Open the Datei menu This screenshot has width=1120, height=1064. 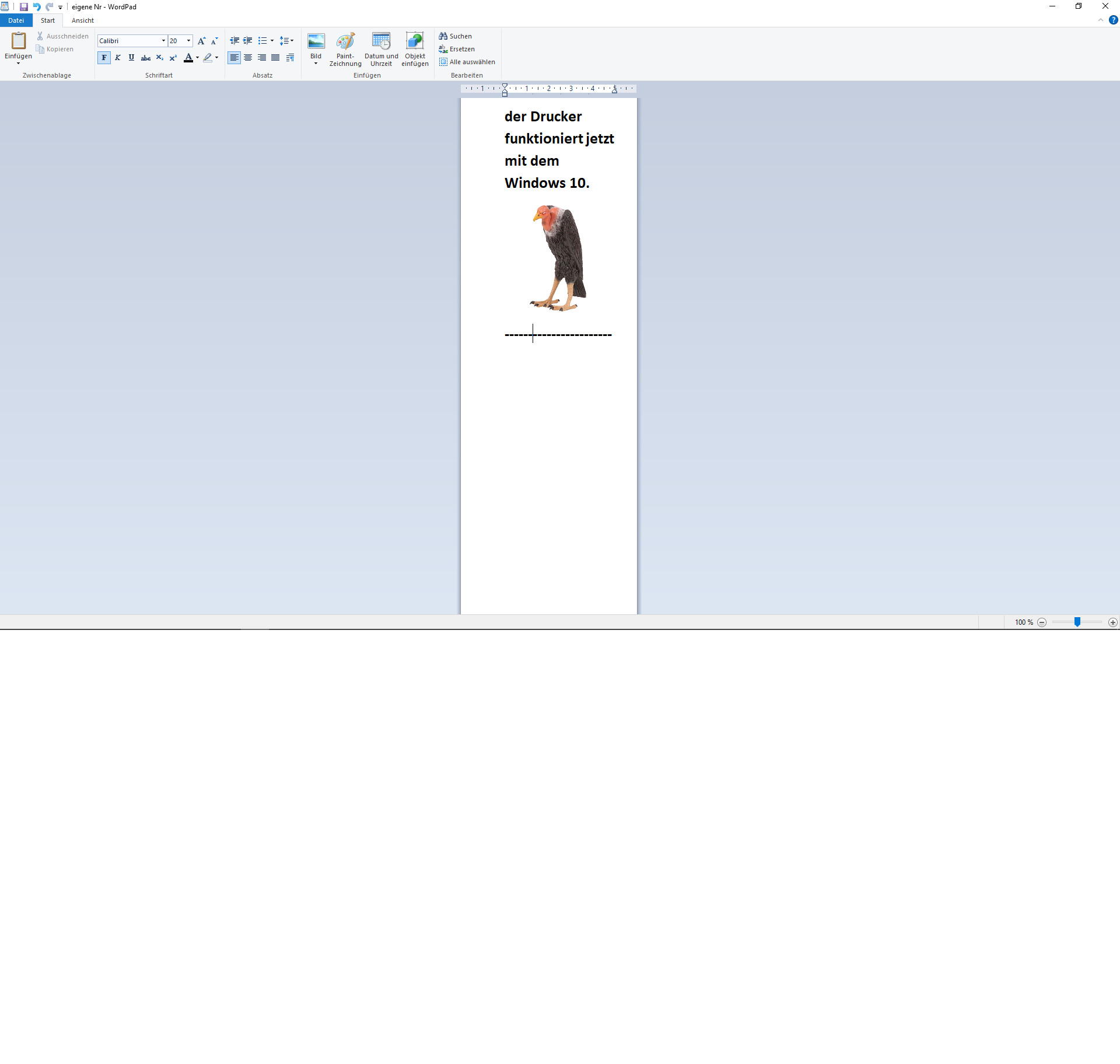tap(16, 20)
